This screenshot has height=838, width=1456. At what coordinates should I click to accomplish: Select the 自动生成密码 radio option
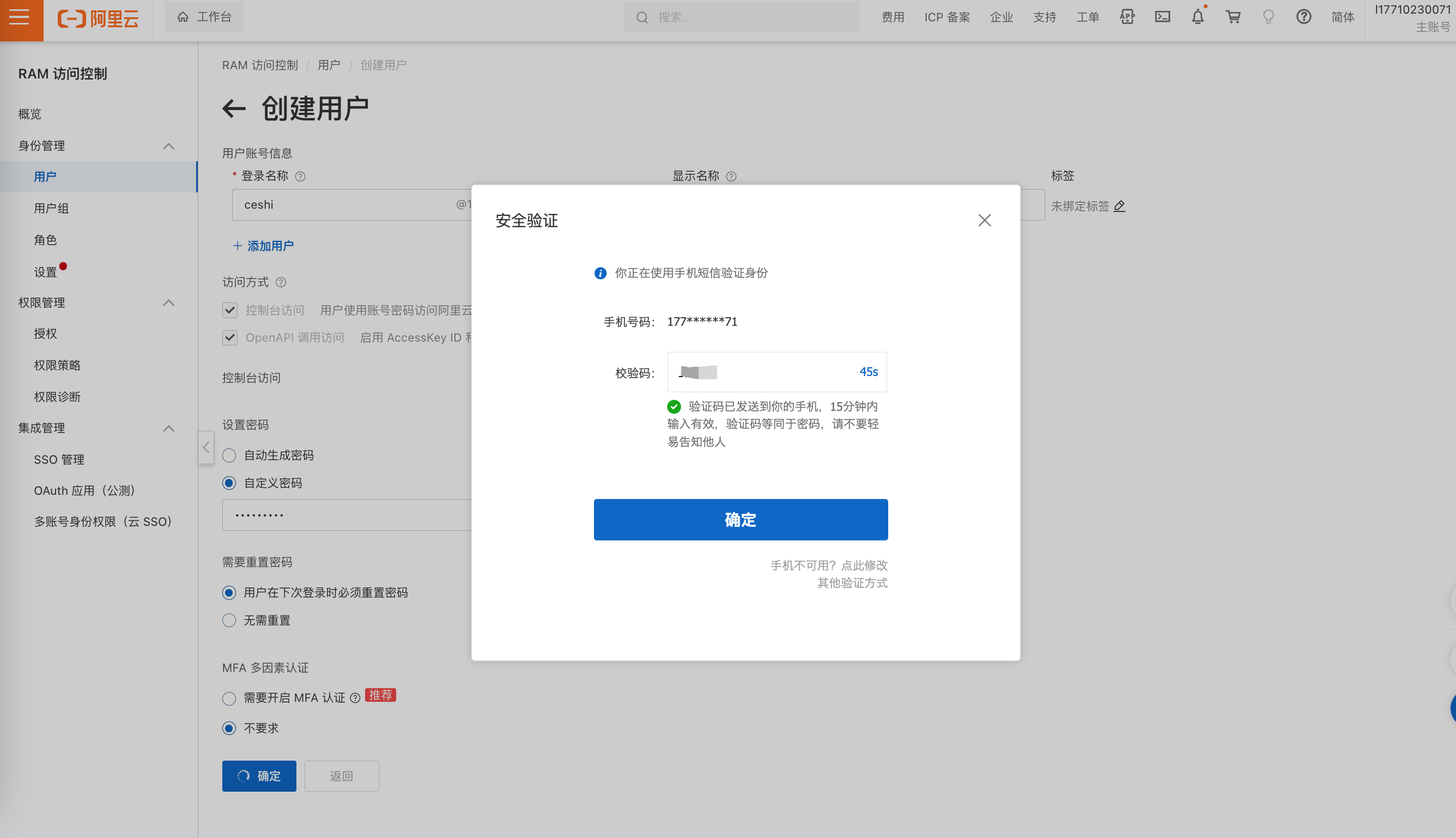[x=229, y=456]
